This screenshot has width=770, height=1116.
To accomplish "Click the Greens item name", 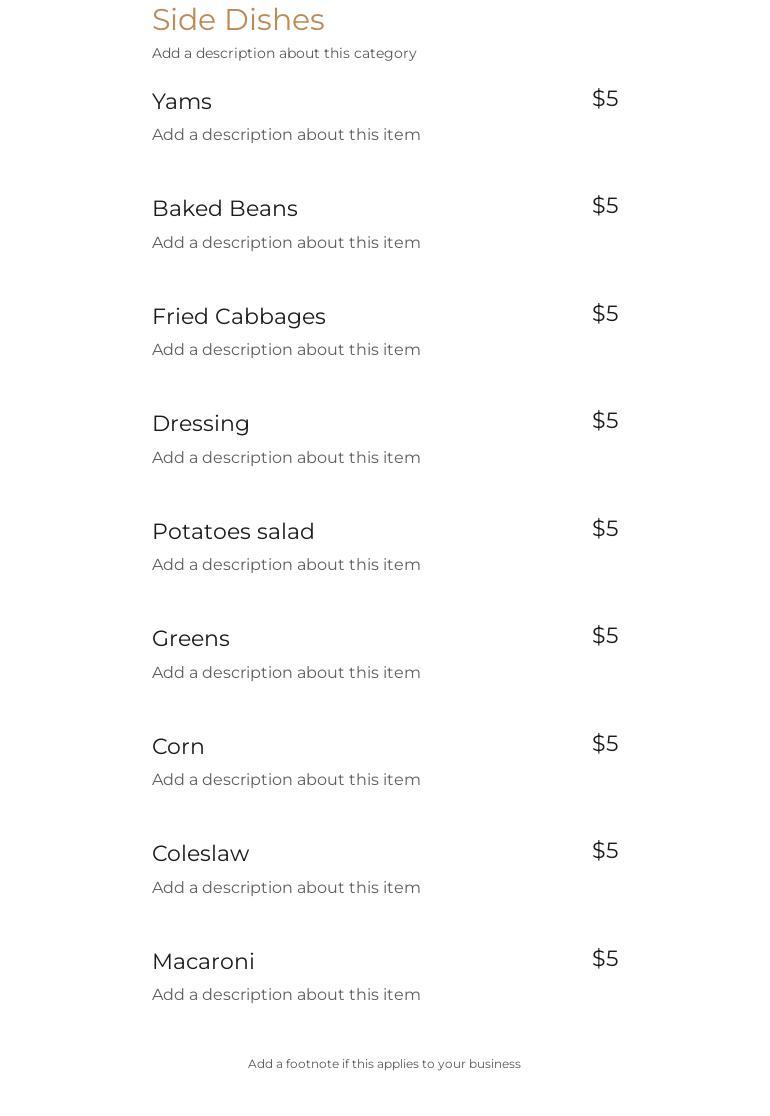I will point(191,639).
